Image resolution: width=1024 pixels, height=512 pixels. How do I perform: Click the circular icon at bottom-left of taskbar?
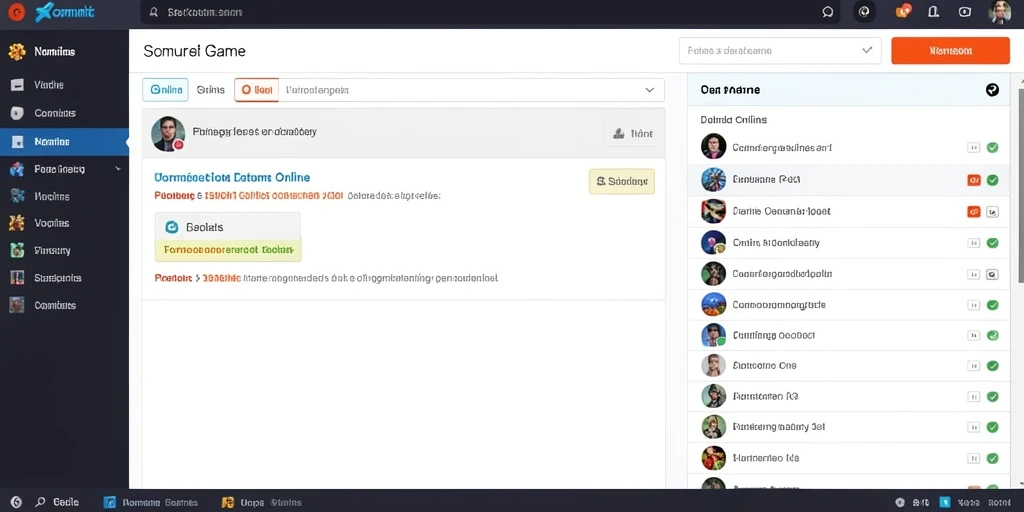point(16,502)
